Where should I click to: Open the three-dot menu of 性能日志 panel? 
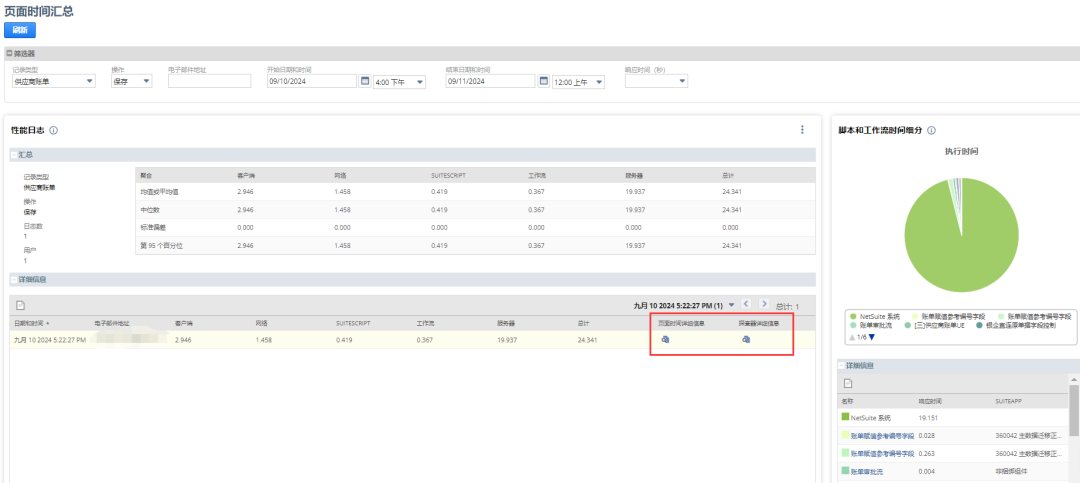[802, 130]
